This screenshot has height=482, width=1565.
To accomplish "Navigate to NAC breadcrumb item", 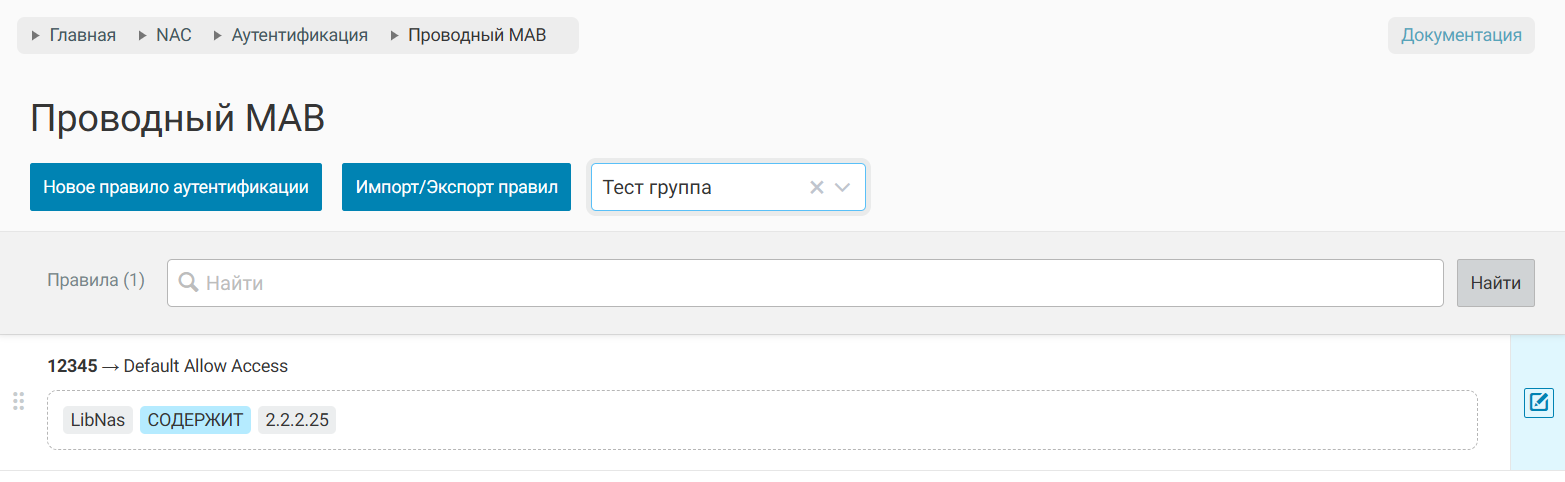I will coord(173,35).
